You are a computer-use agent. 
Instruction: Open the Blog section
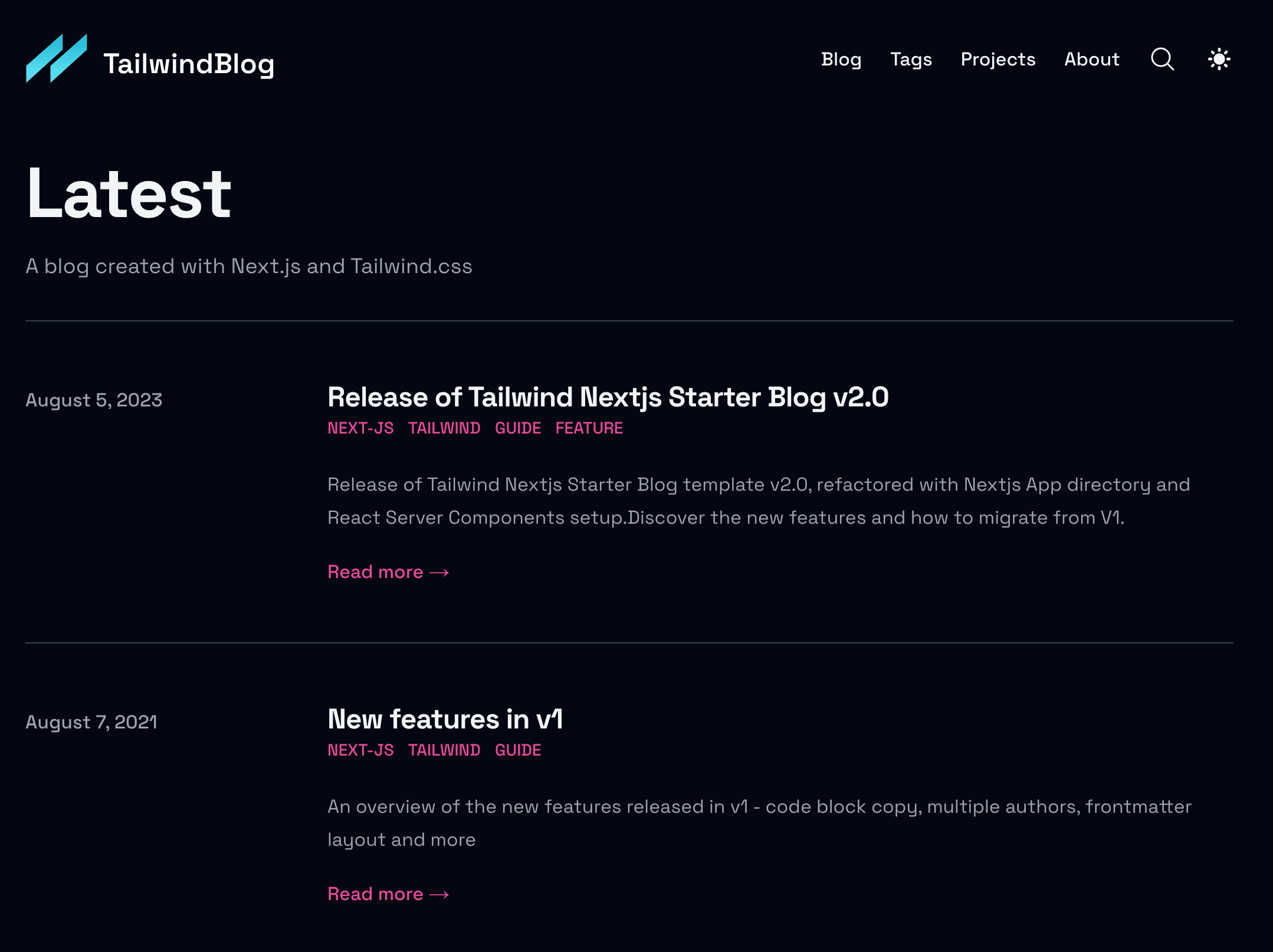(x=842, y=59)
